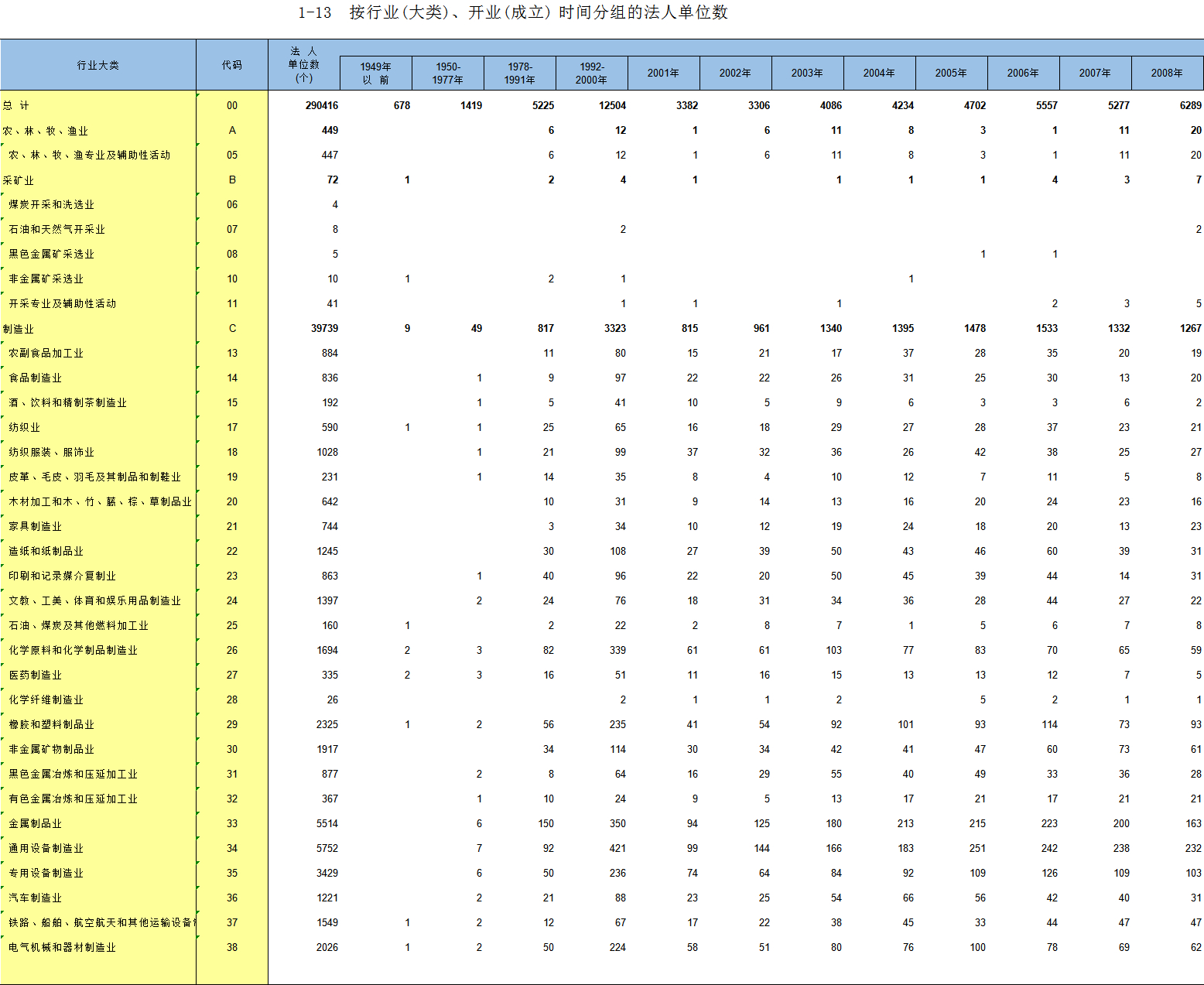Select the 酒、饮料和精制茶制造业 row label
This screenshot has height=985, width=1204.
click(68, 403)
